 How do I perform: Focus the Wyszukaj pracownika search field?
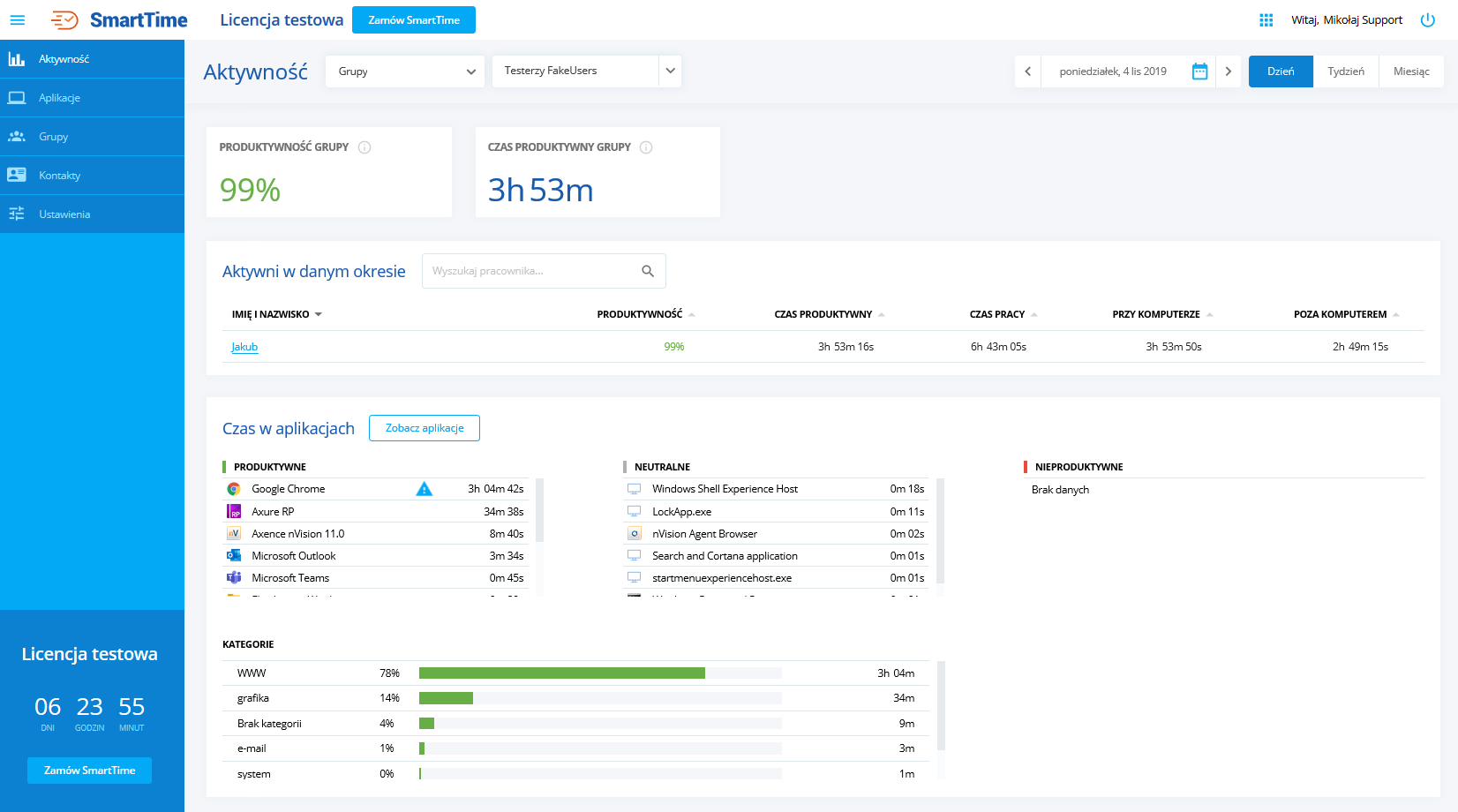tap(530, 271)
